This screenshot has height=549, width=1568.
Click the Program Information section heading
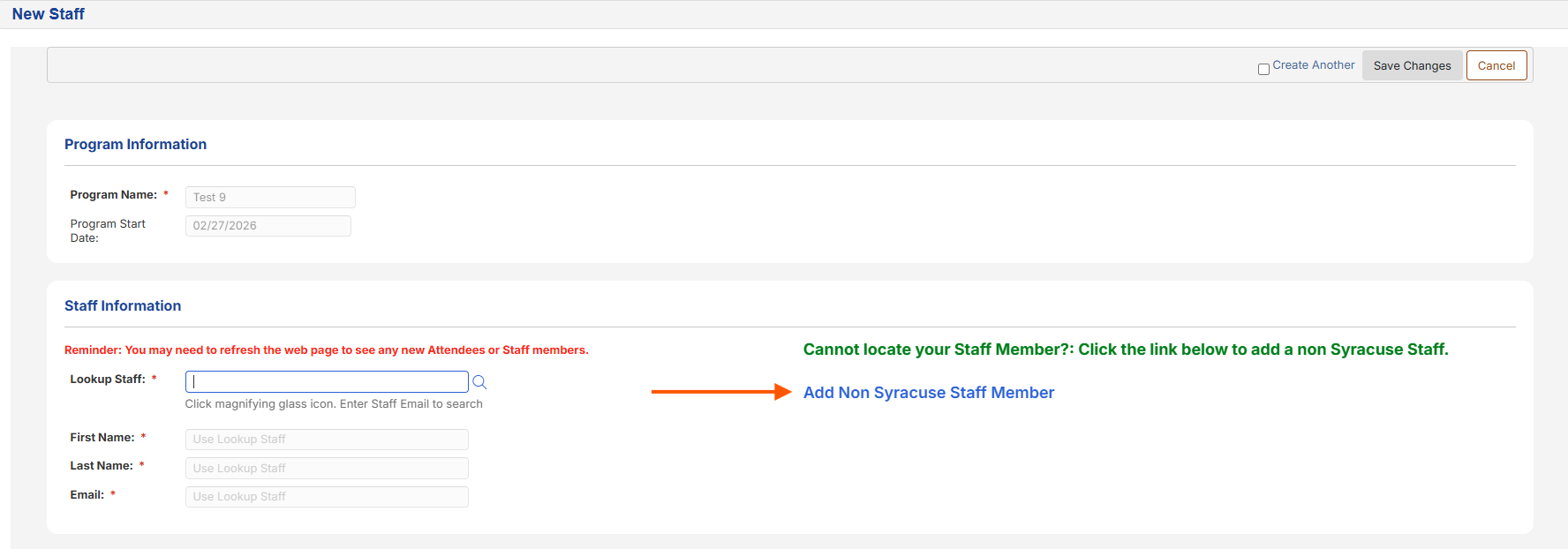tap(135, 145)
